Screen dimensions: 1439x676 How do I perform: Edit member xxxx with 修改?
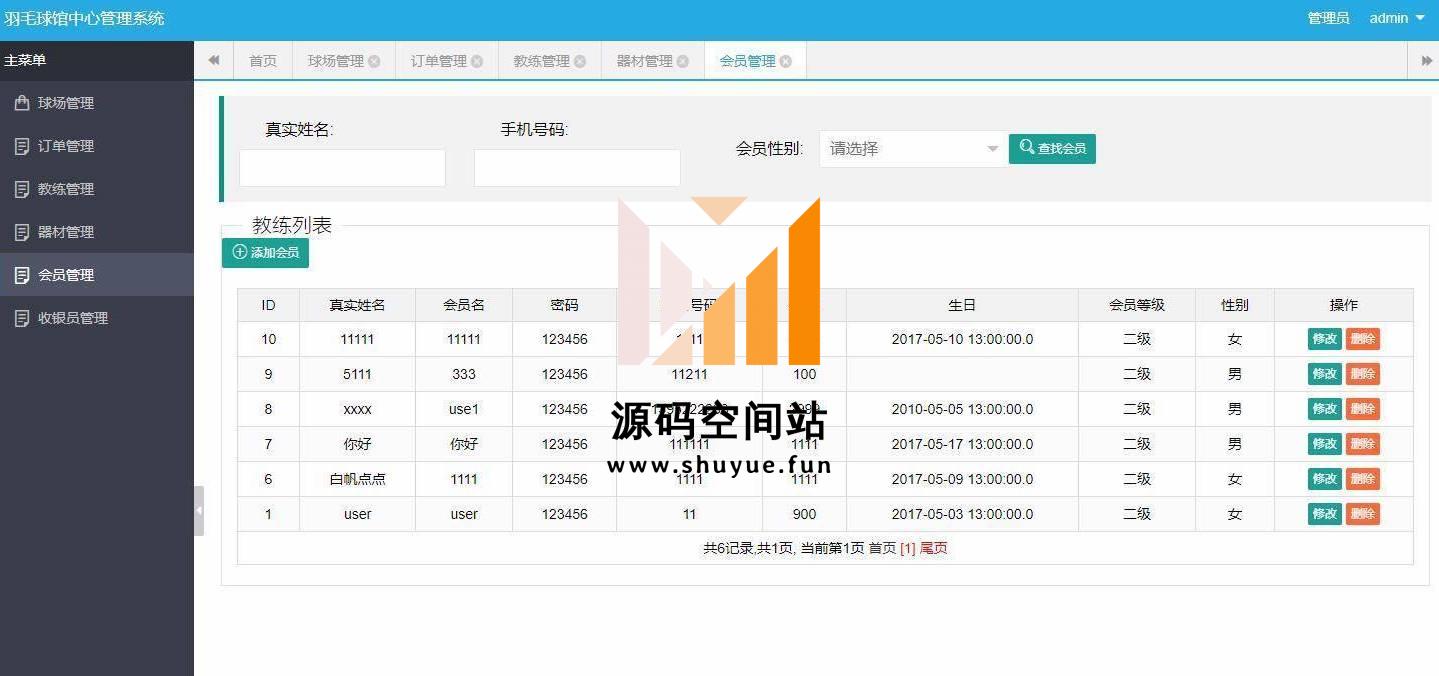[1325, 409]
